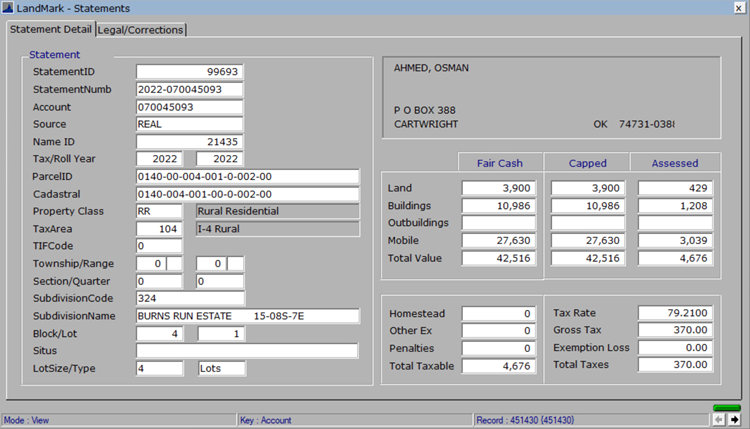Click the Exemption Loss field 0.00

[x=675, y=348]
